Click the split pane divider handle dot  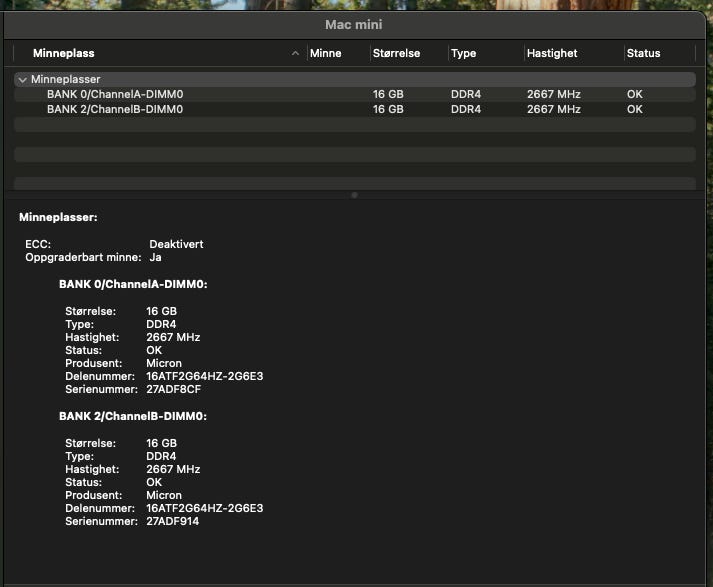click(354, 195)
